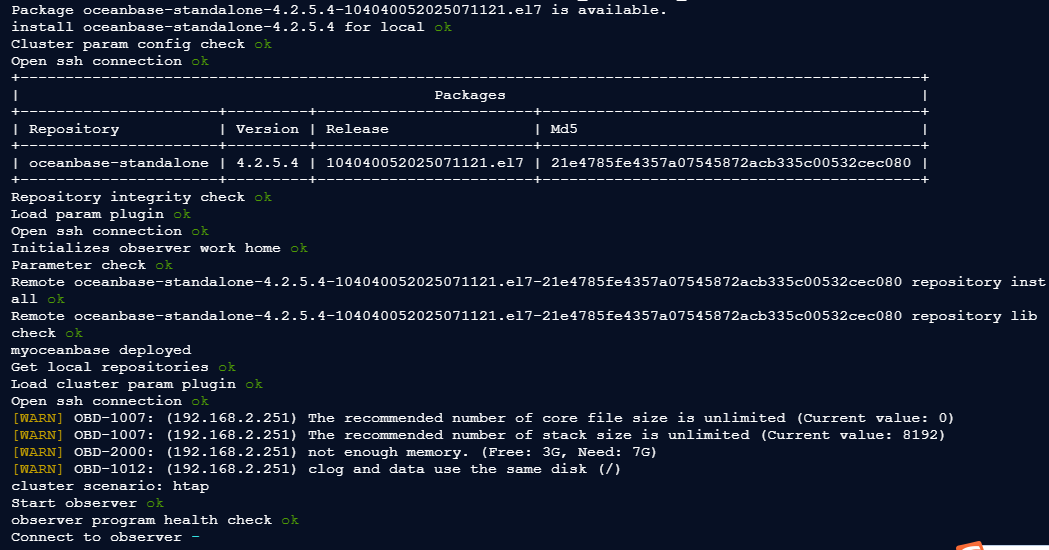Click the 'Repository' column header
Viewport: 1049px width, 550px height.
(74, 129)
